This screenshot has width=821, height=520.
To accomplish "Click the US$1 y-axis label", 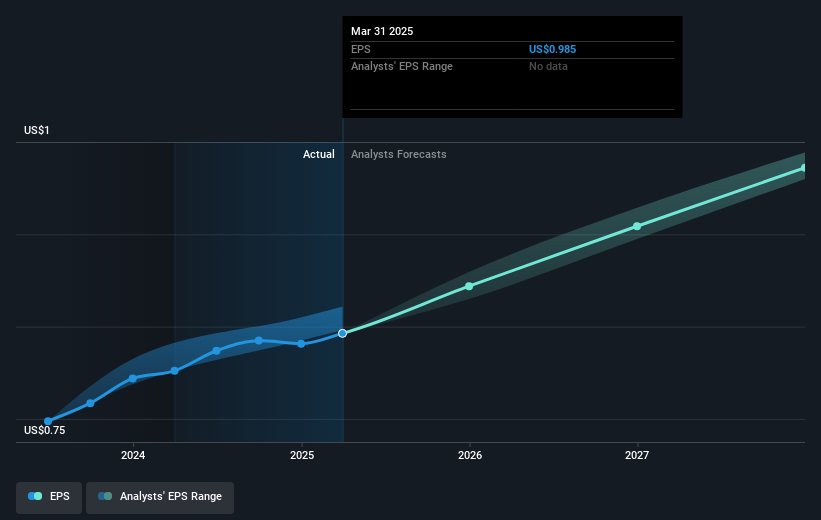I will point(37,130).
